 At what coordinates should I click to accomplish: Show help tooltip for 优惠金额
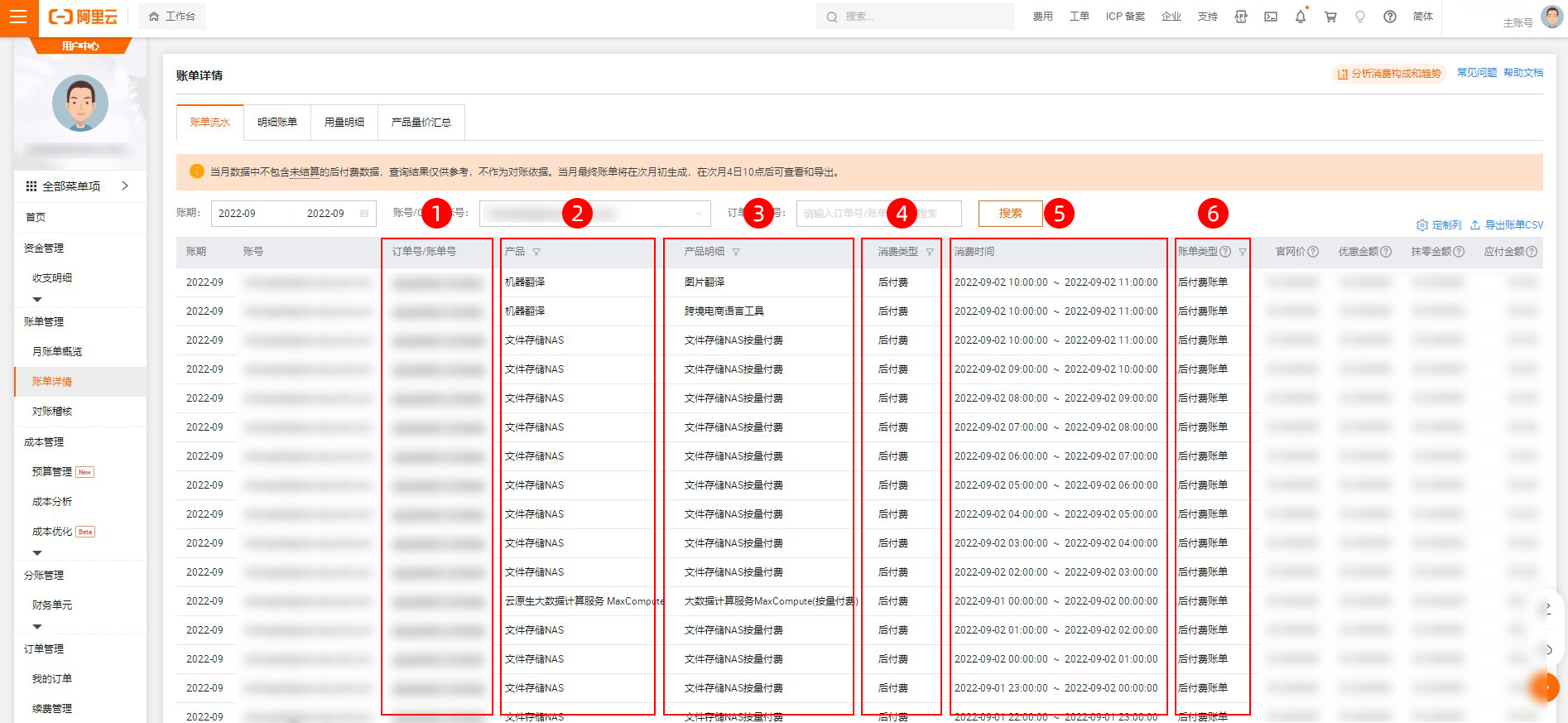click(1386, 252)
